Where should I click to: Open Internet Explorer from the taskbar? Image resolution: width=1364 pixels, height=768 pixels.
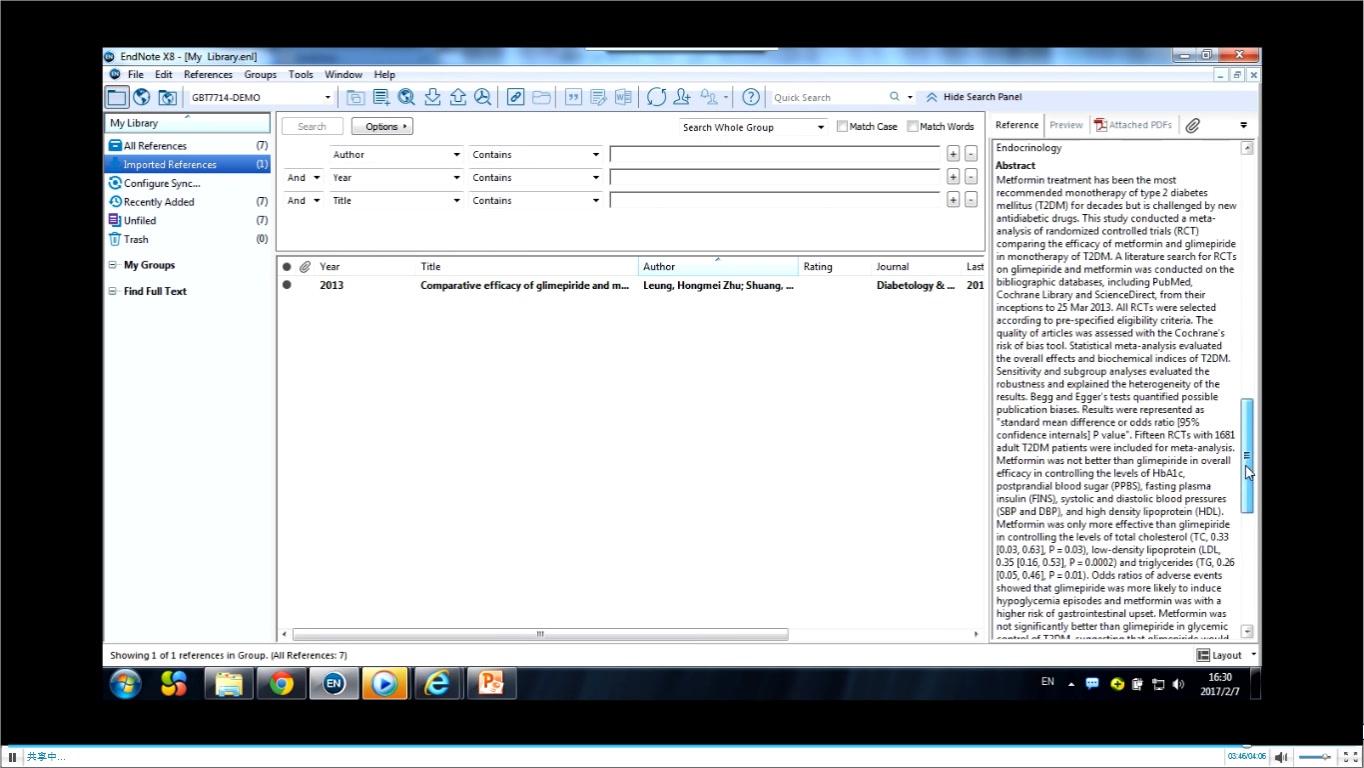tap(437, 683)
